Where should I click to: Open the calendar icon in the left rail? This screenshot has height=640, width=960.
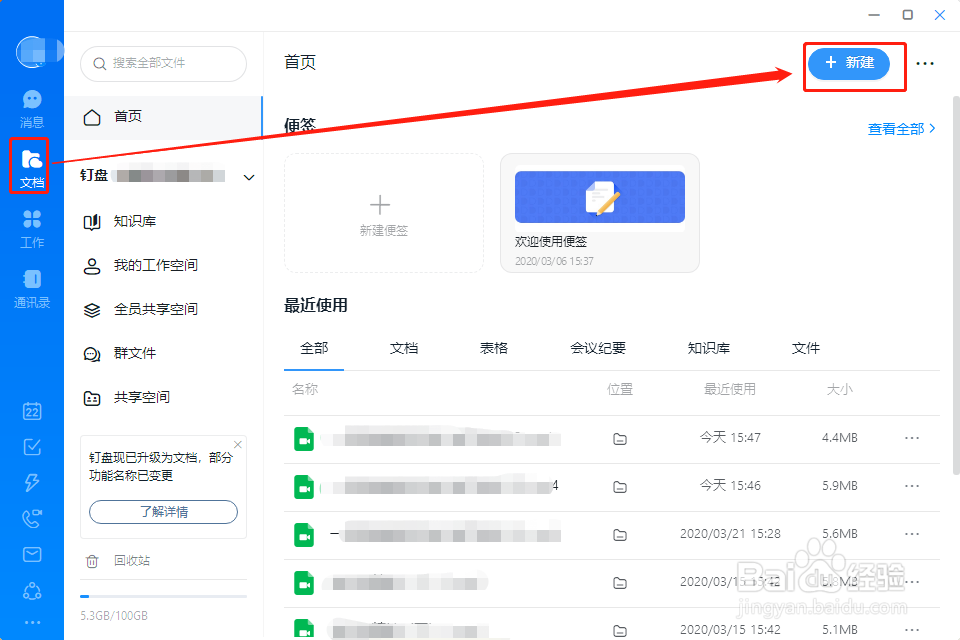point(31,410)
